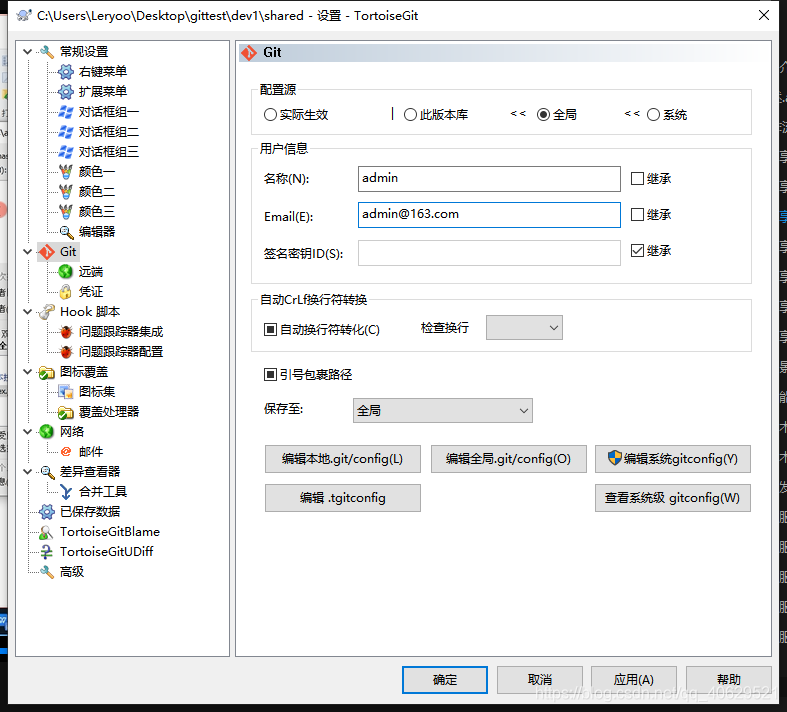Collapse the 图标覆盖 tree node

tap(28, 372)
